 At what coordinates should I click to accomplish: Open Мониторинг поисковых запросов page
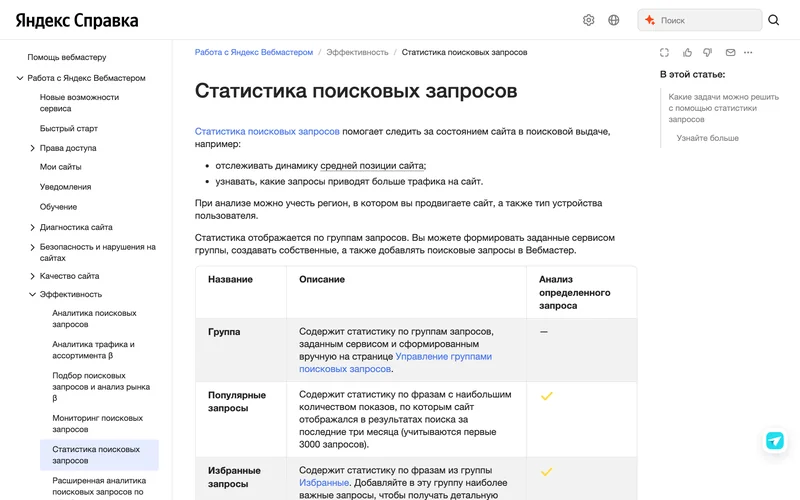coord(97,423)
